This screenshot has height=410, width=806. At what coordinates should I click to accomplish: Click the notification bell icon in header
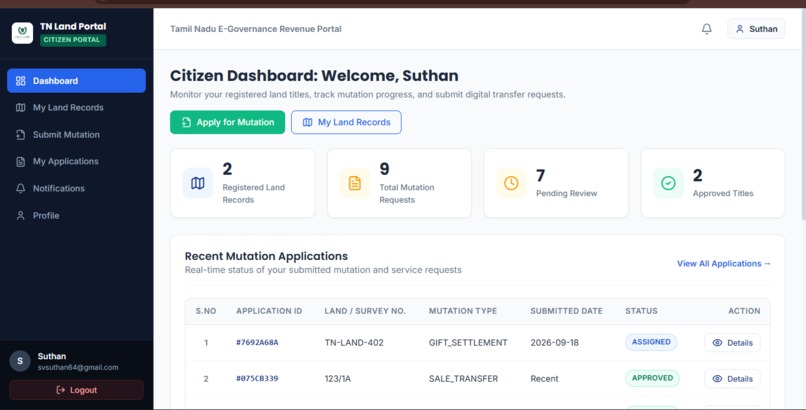click(x=707, y=29)
